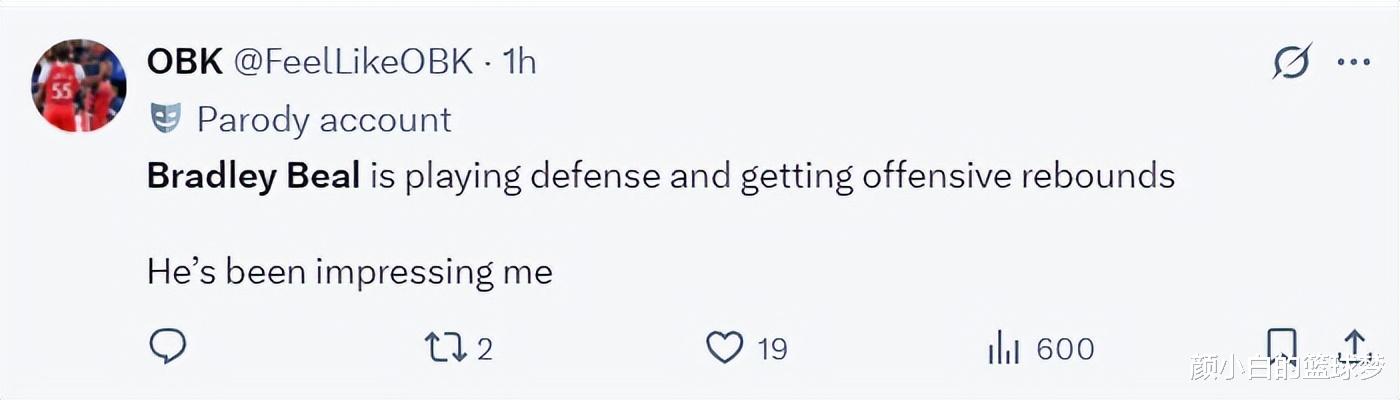
Task: Share the tweet via the upload arrow icon
Action: [1356, 346]
